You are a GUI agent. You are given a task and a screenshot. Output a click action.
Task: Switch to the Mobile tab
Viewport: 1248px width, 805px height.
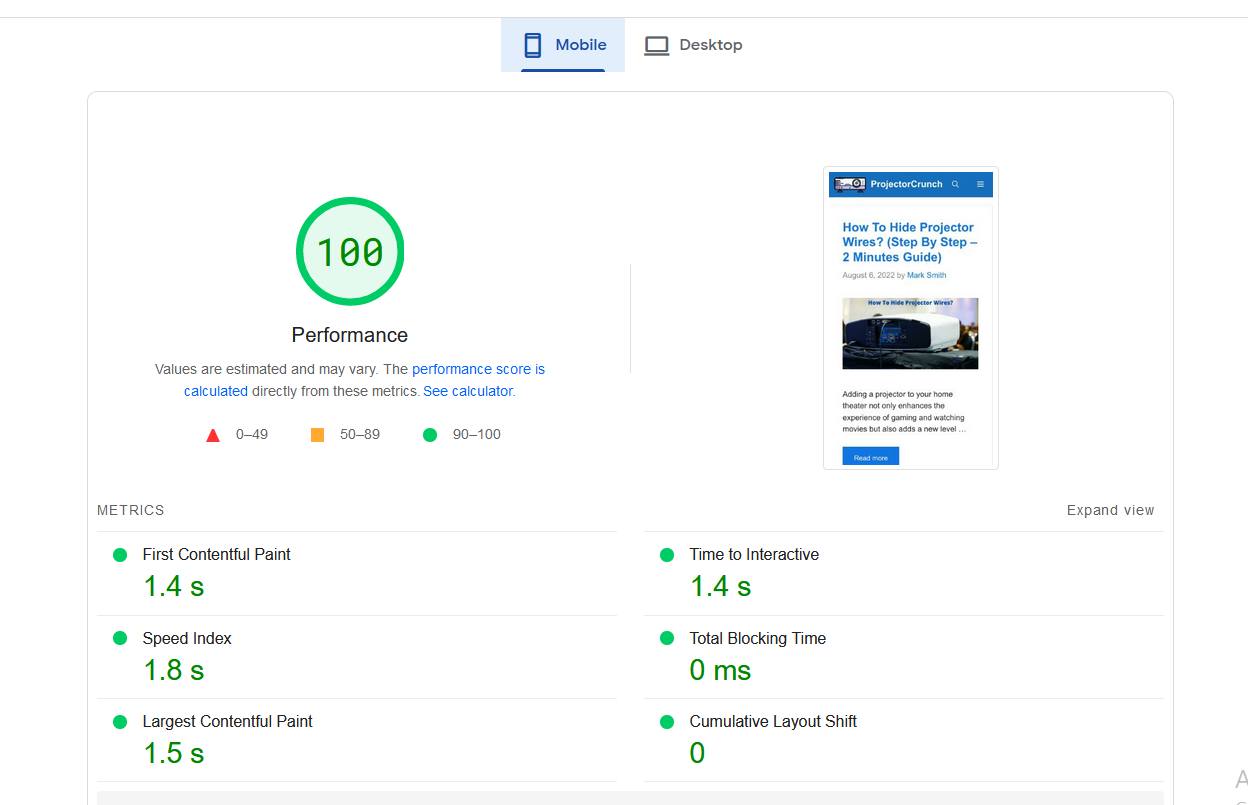[562, 44]
